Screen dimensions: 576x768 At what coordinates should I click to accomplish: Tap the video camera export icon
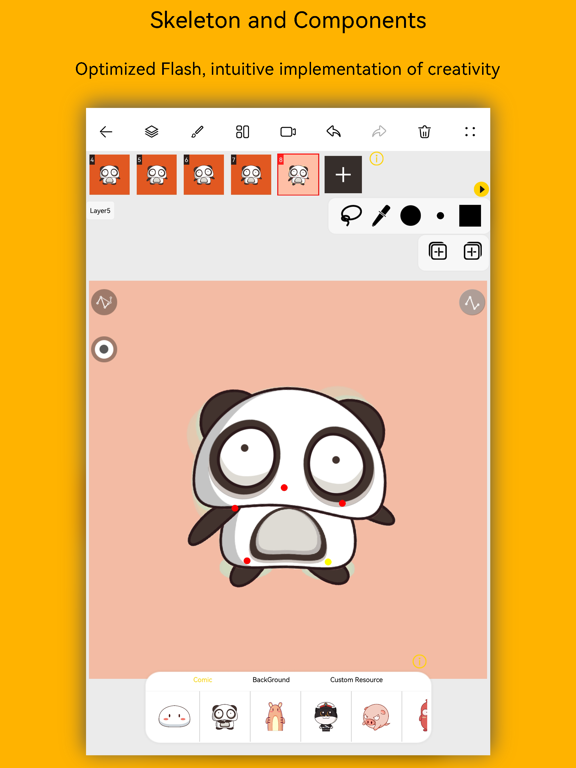click(x=288, y=132)
